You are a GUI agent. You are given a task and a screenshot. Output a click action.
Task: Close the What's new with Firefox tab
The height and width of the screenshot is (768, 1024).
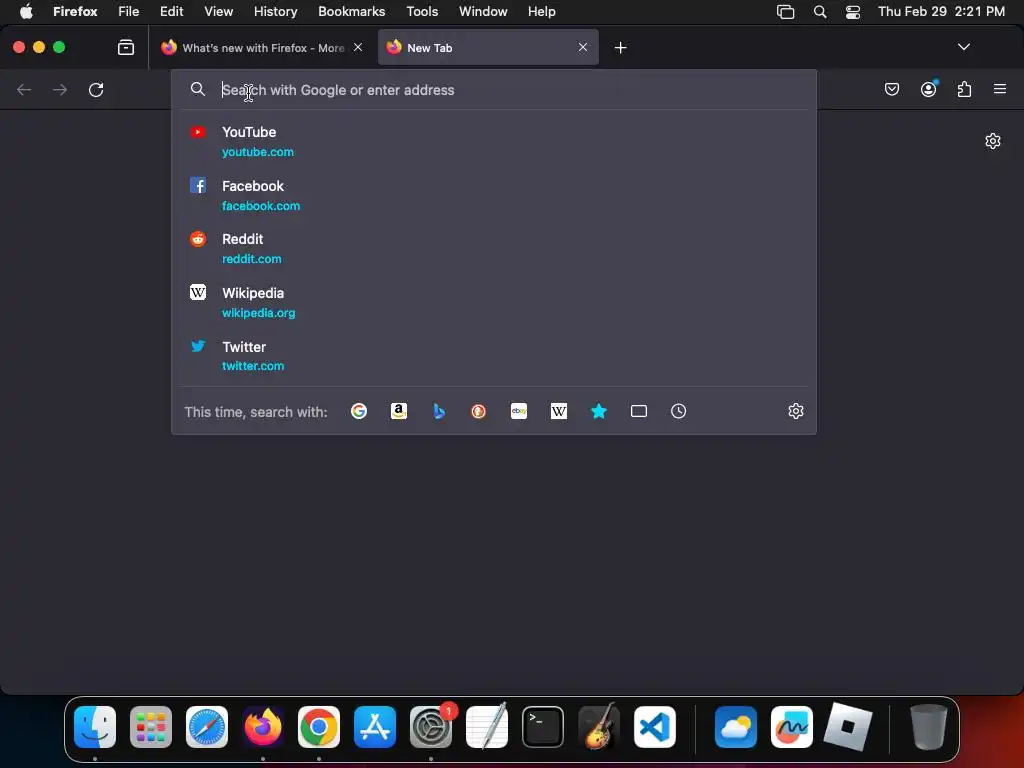tap(358, 47)
